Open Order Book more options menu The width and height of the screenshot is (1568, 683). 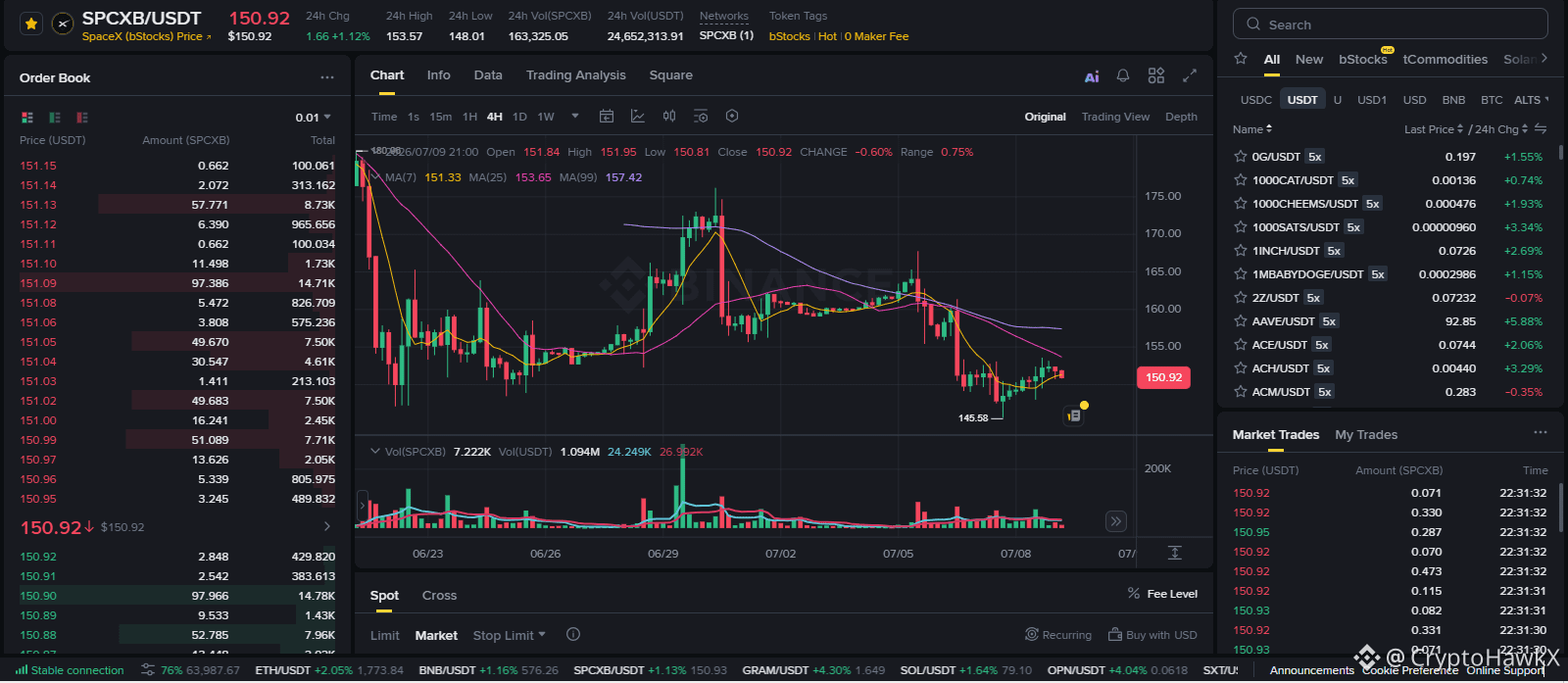[x=327, y=77]
